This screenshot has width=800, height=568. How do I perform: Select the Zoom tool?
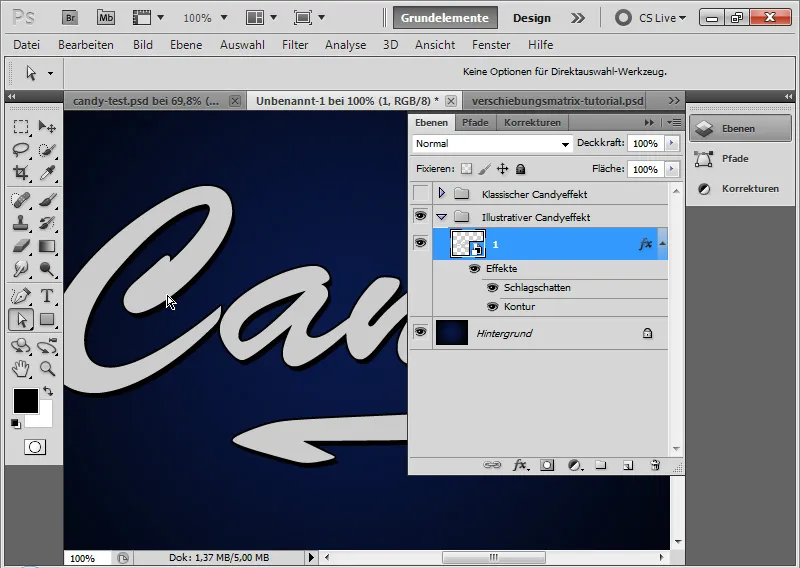(47, 368)
